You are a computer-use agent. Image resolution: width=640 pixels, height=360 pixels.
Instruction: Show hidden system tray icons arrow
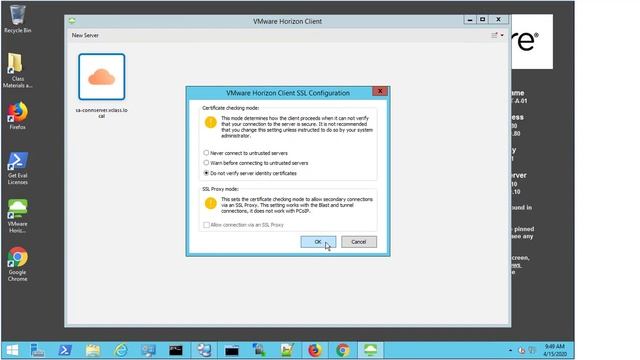[x=510, y=350]
